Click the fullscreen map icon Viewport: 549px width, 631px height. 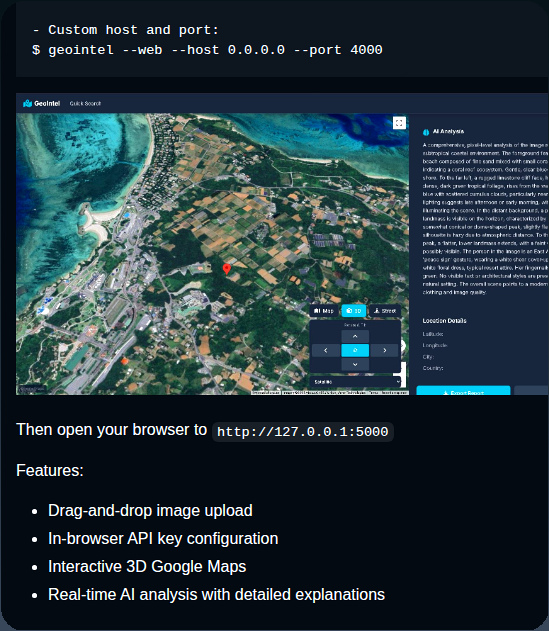tap(399, 123)
